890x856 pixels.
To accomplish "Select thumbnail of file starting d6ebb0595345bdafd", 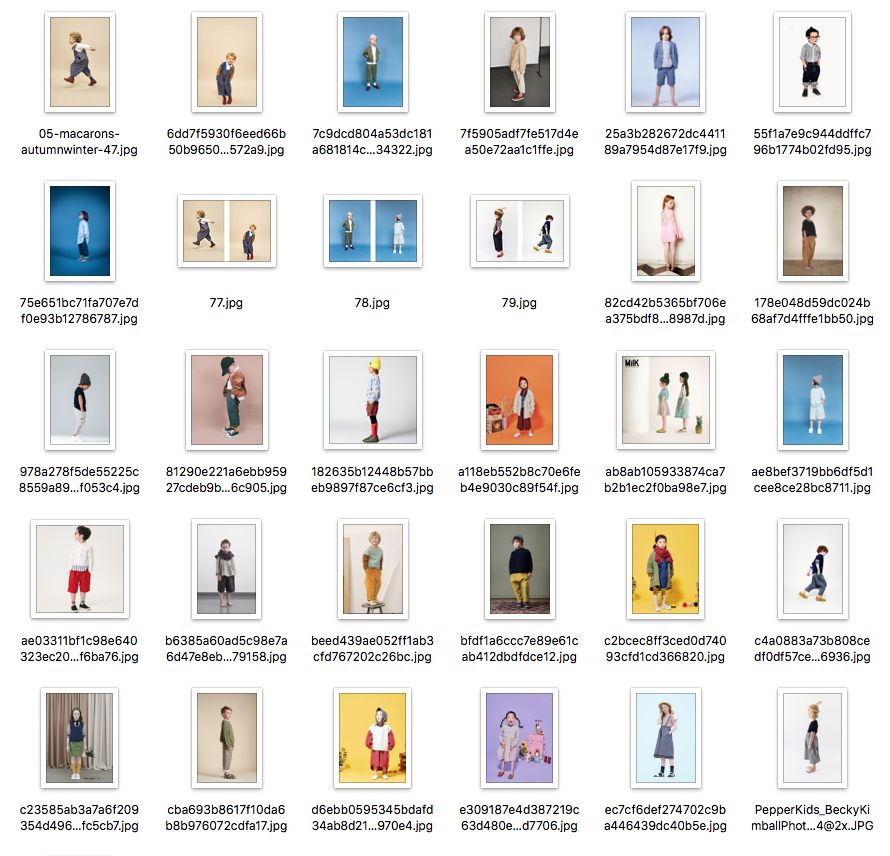I will [x=372, y=738].
